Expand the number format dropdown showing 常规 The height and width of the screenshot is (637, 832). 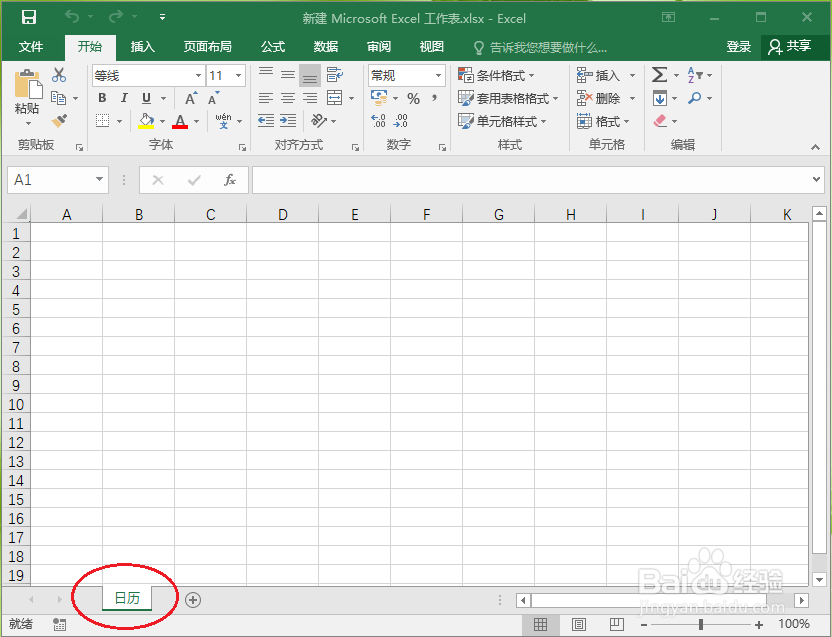pos(439,76)
